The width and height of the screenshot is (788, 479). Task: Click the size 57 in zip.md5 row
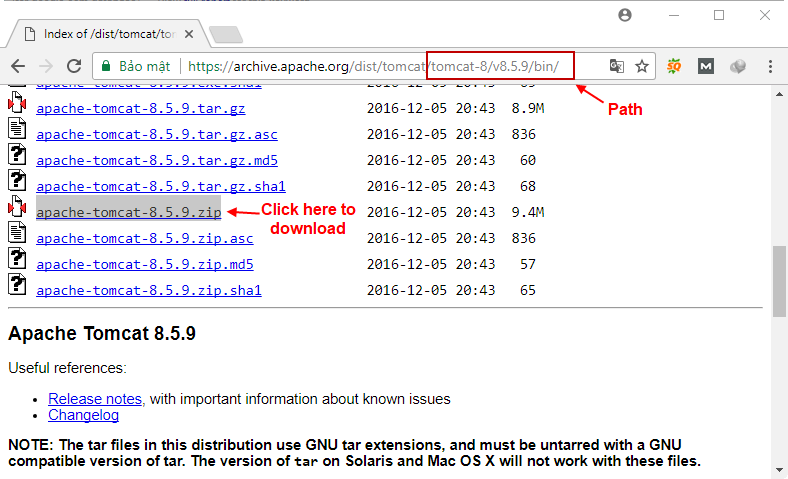528,264
